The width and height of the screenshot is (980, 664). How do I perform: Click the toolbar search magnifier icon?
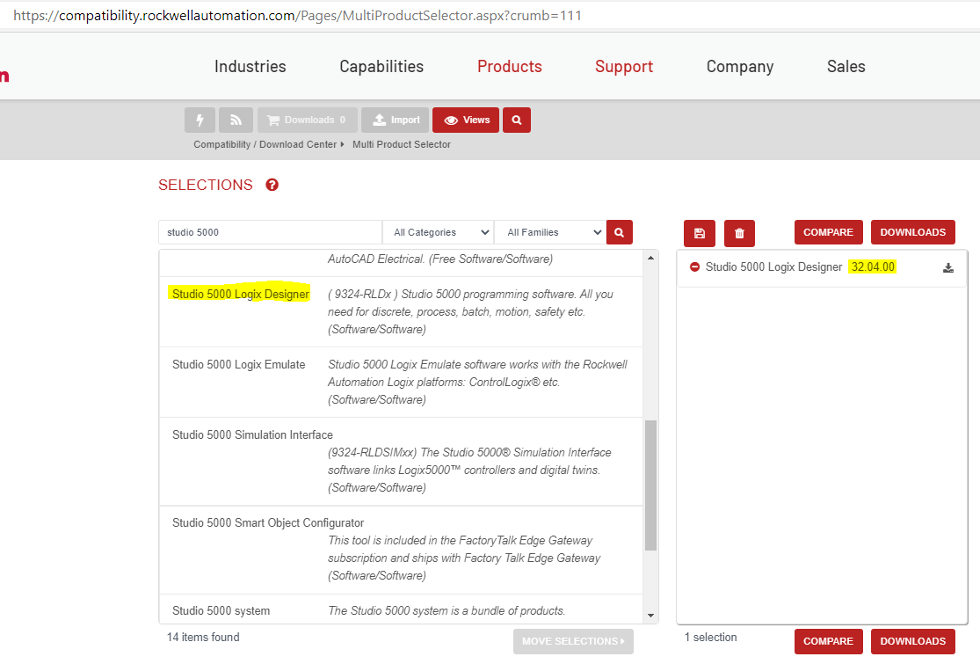pos(517,120)
